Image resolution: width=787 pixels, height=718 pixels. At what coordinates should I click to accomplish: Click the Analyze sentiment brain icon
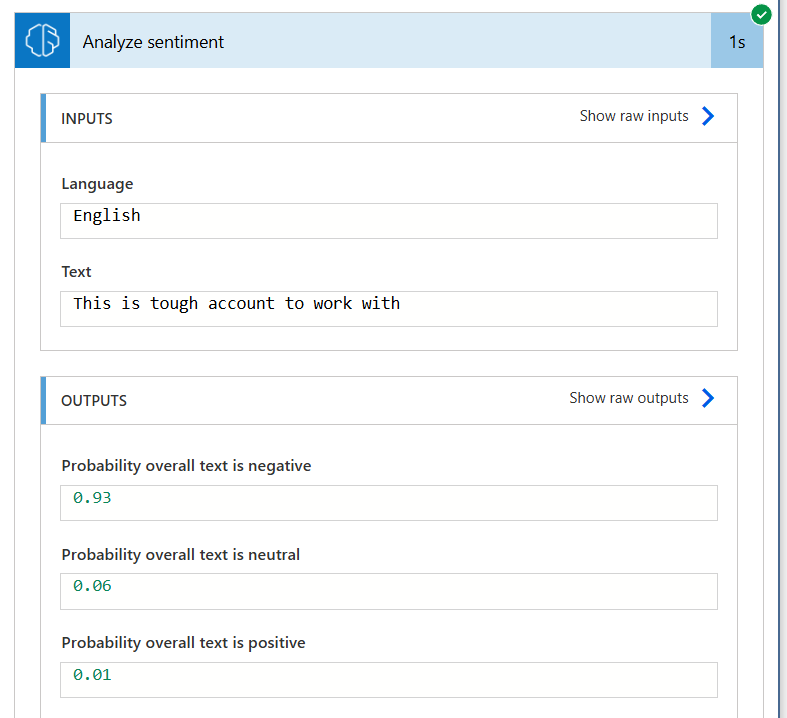click(42, 41)
